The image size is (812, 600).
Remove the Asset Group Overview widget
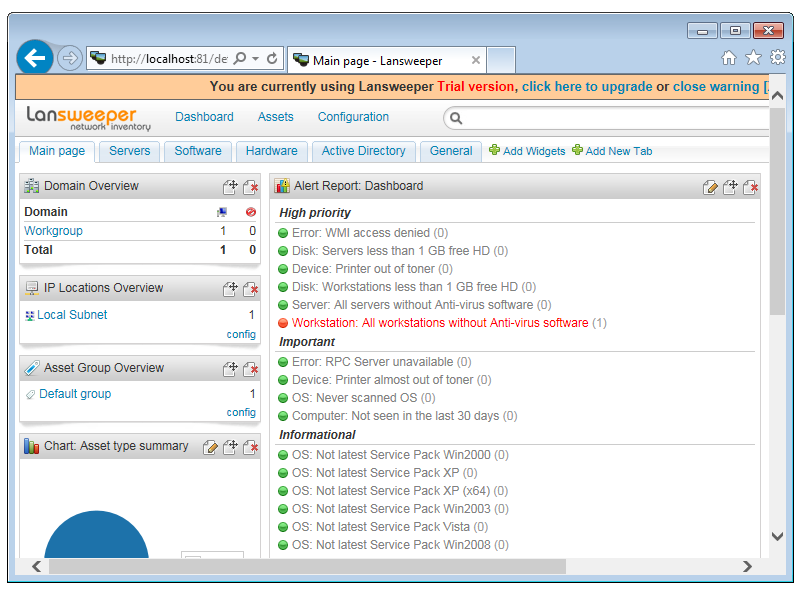point(250,369)
